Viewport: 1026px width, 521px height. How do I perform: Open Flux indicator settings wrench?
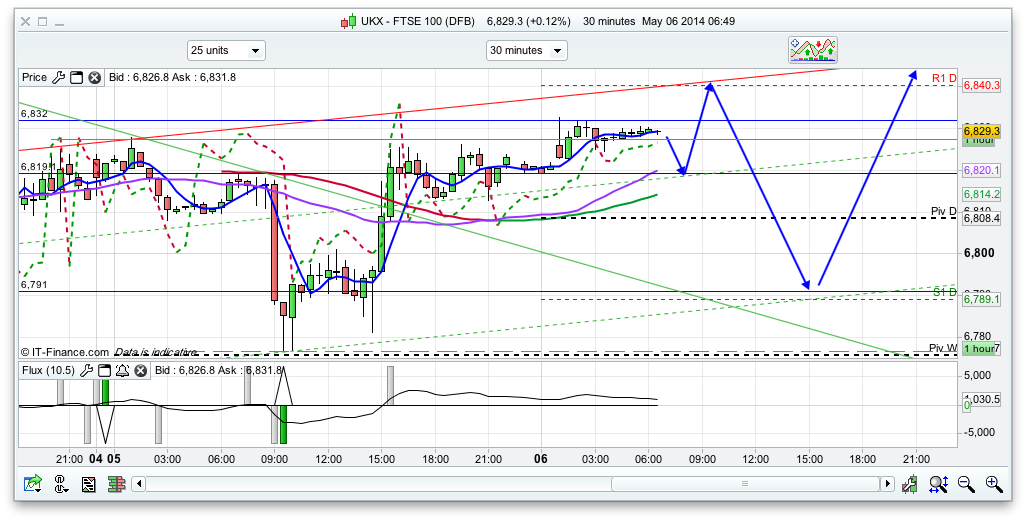(x=87, y=371)
